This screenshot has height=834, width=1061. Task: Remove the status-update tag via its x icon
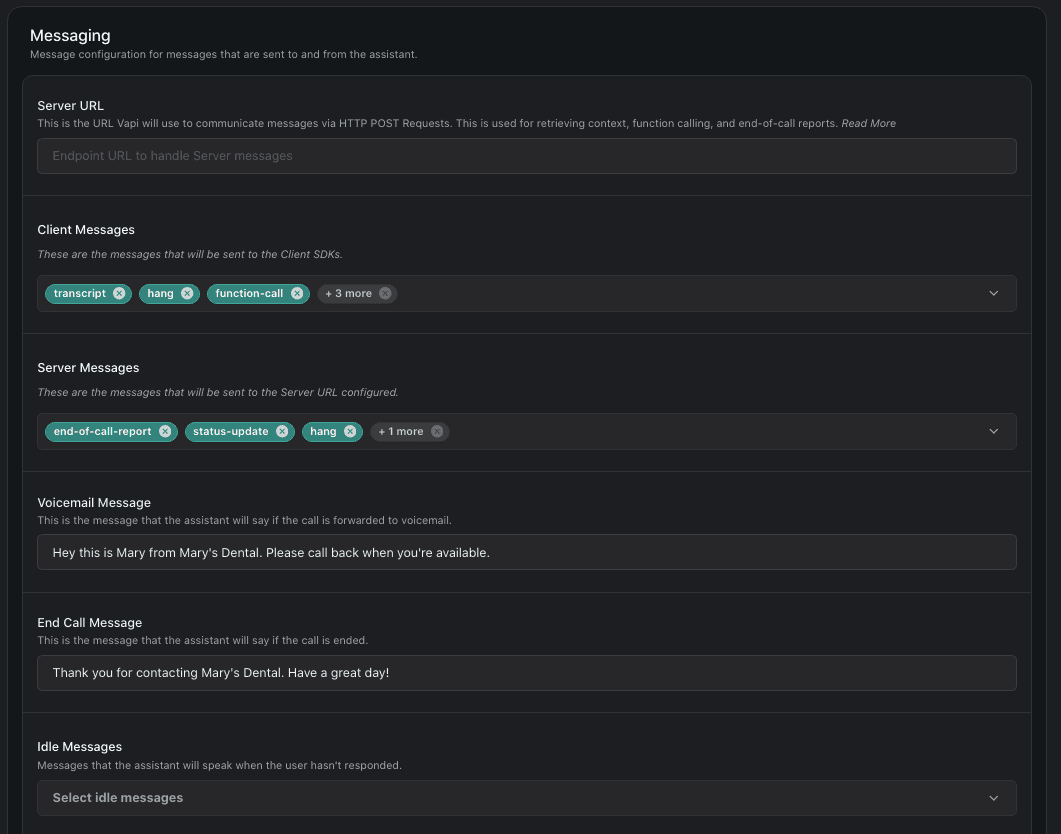[282, 432]
